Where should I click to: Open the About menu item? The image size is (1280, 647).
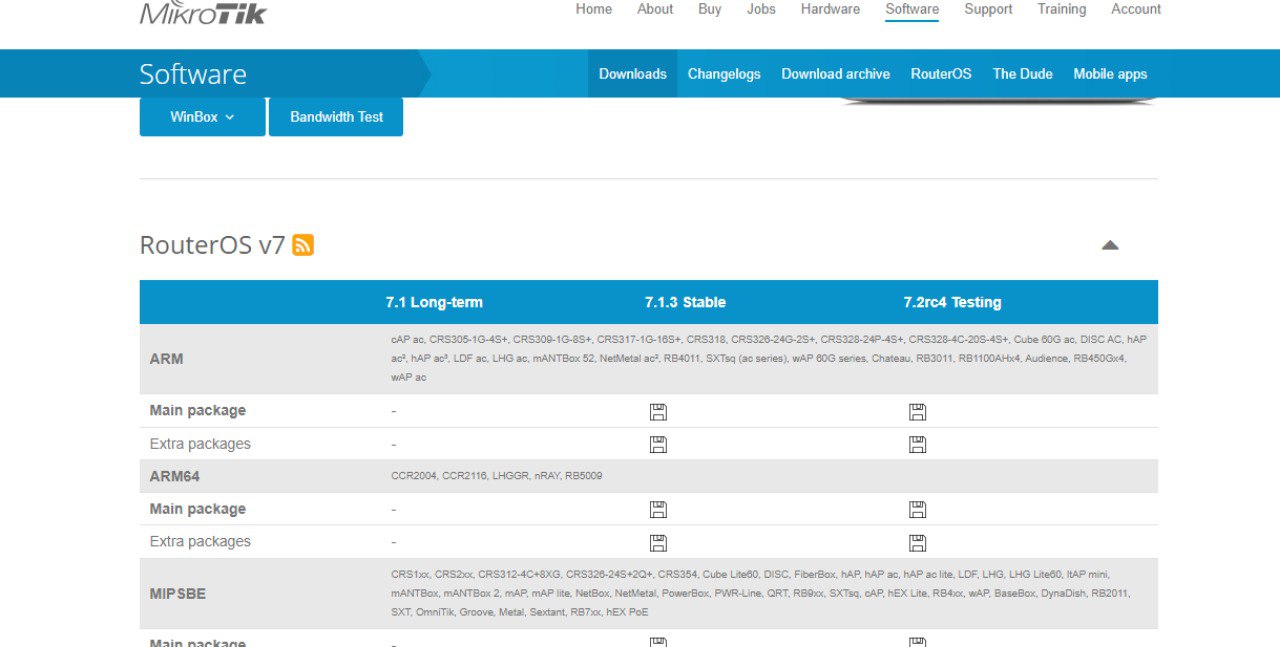(x=655, y=9)
